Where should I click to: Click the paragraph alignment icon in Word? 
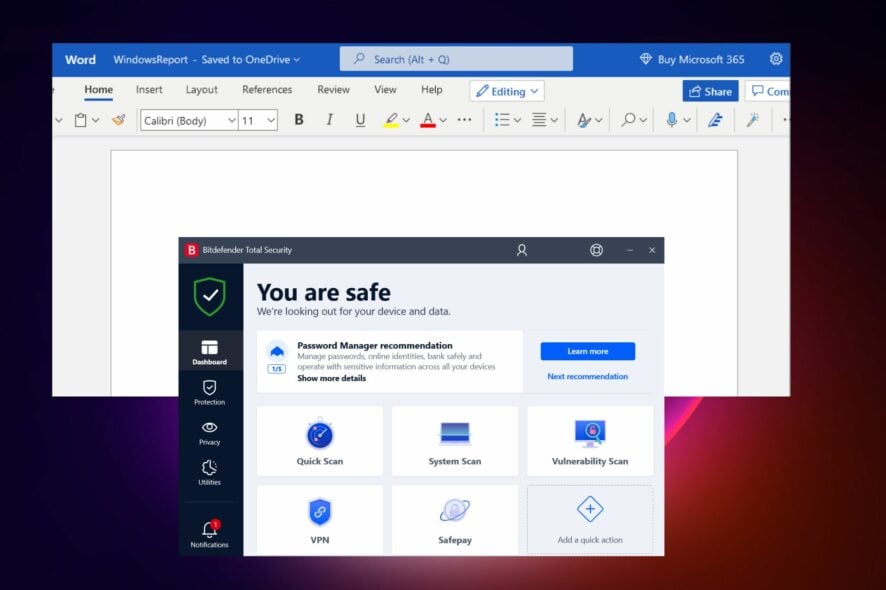[539, 120]
